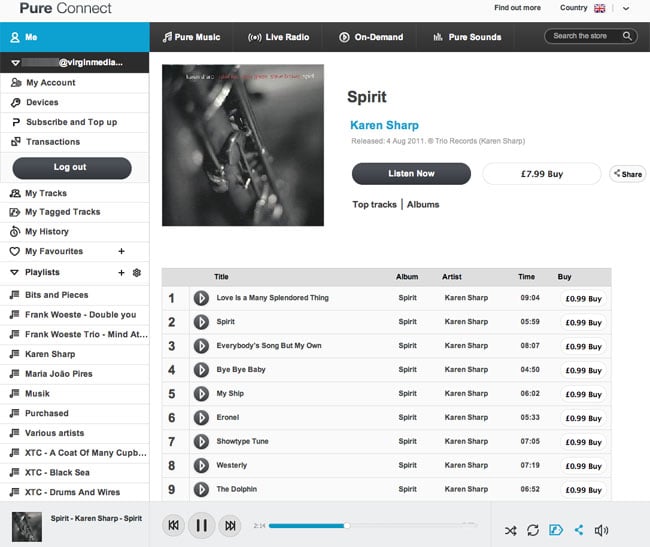The width and height of the screenshot is (650, 547).
Task: Open Karen Sharp artist link
Action: 384,125
